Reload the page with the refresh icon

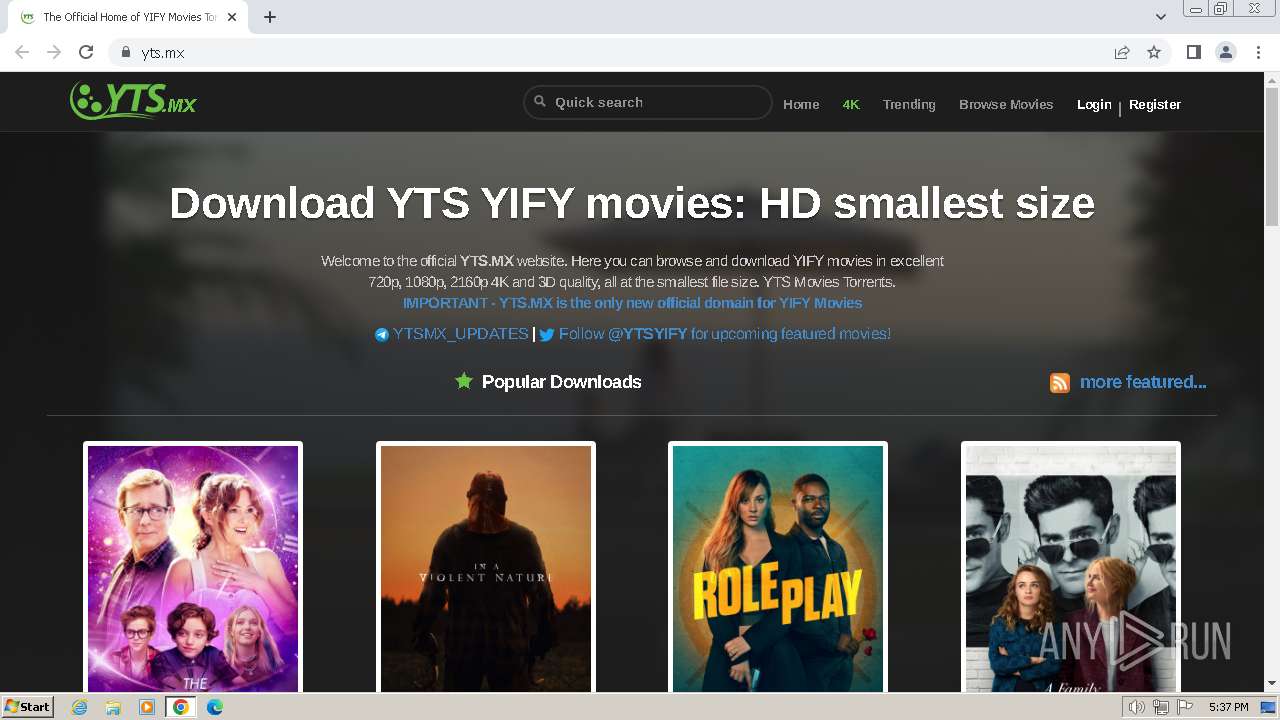pyautogui.click(x=86, y=52)
